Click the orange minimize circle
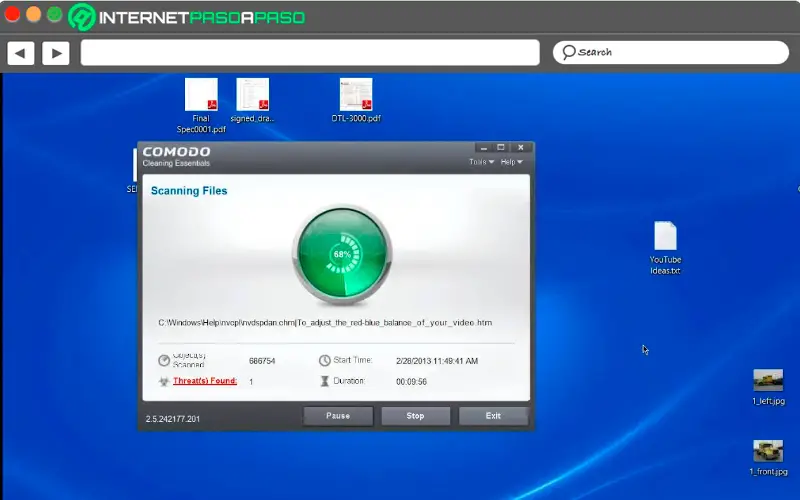The height and width of the screenshot is (500, 800). [33, 14]
